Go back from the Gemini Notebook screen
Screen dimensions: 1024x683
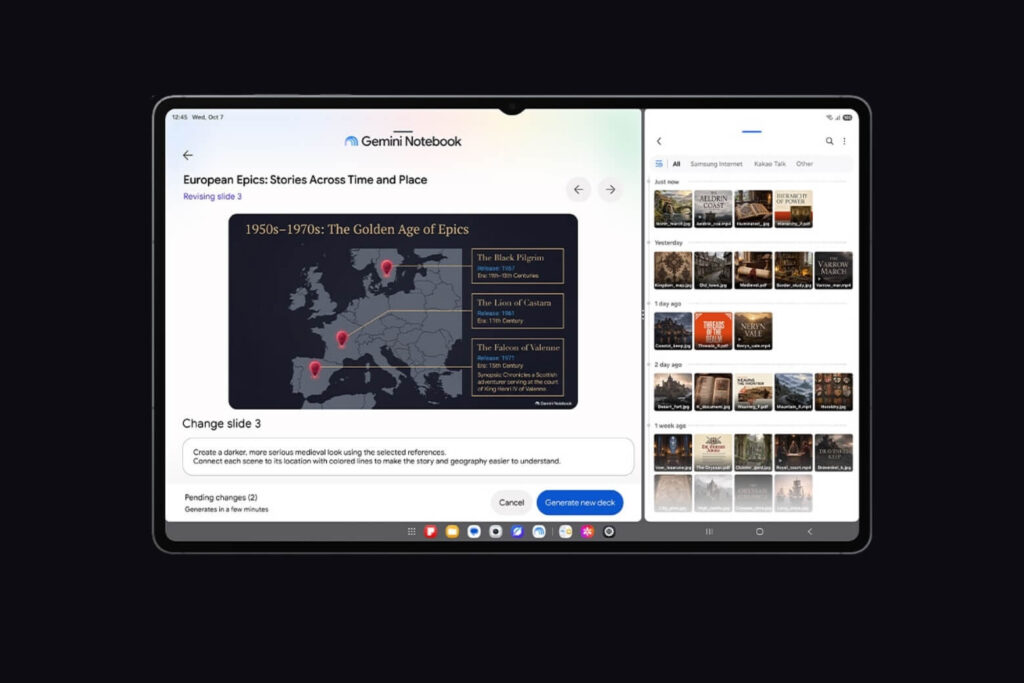tap(188, 155)
